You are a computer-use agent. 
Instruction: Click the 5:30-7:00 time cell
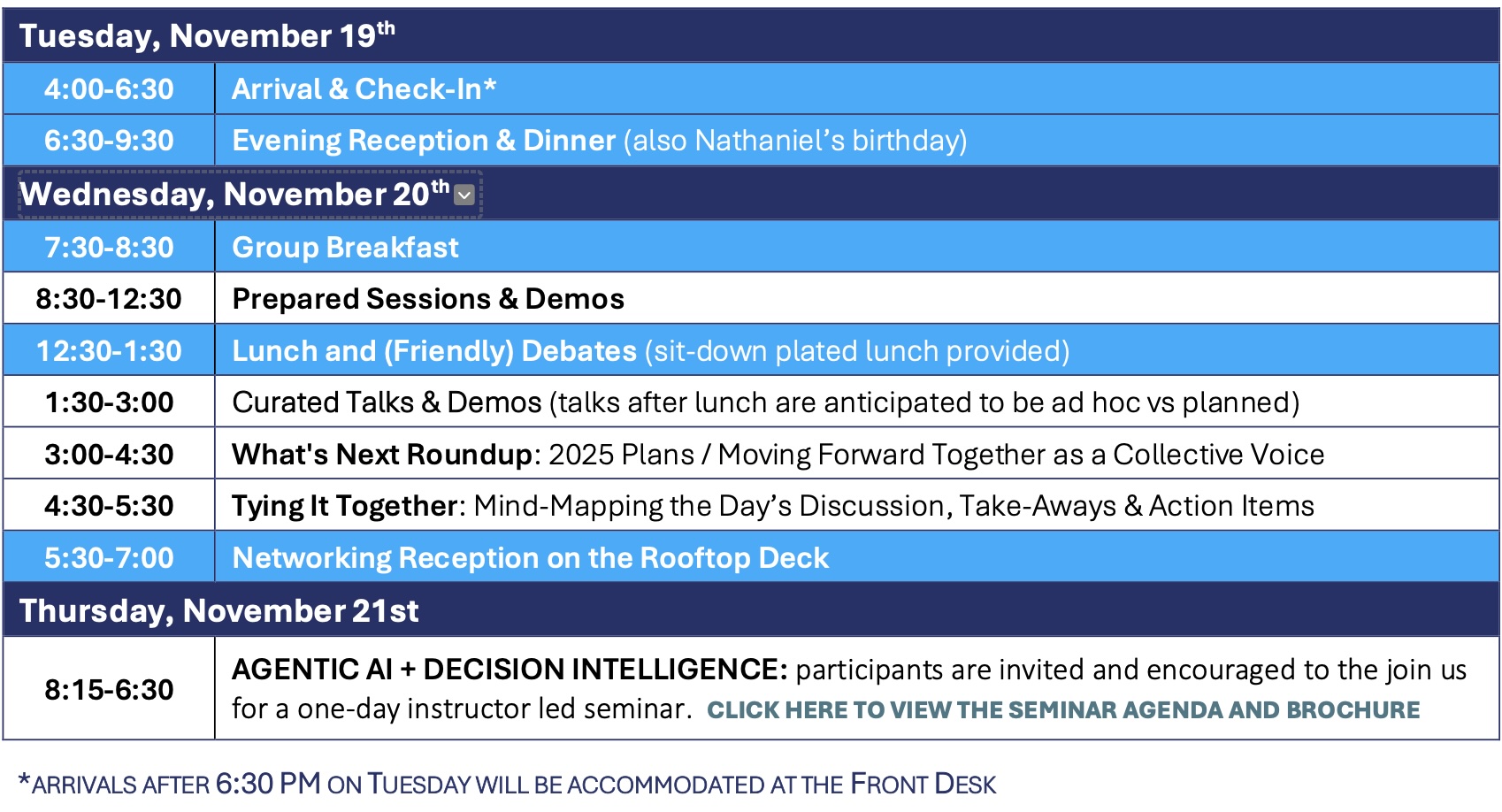point(109,558)
